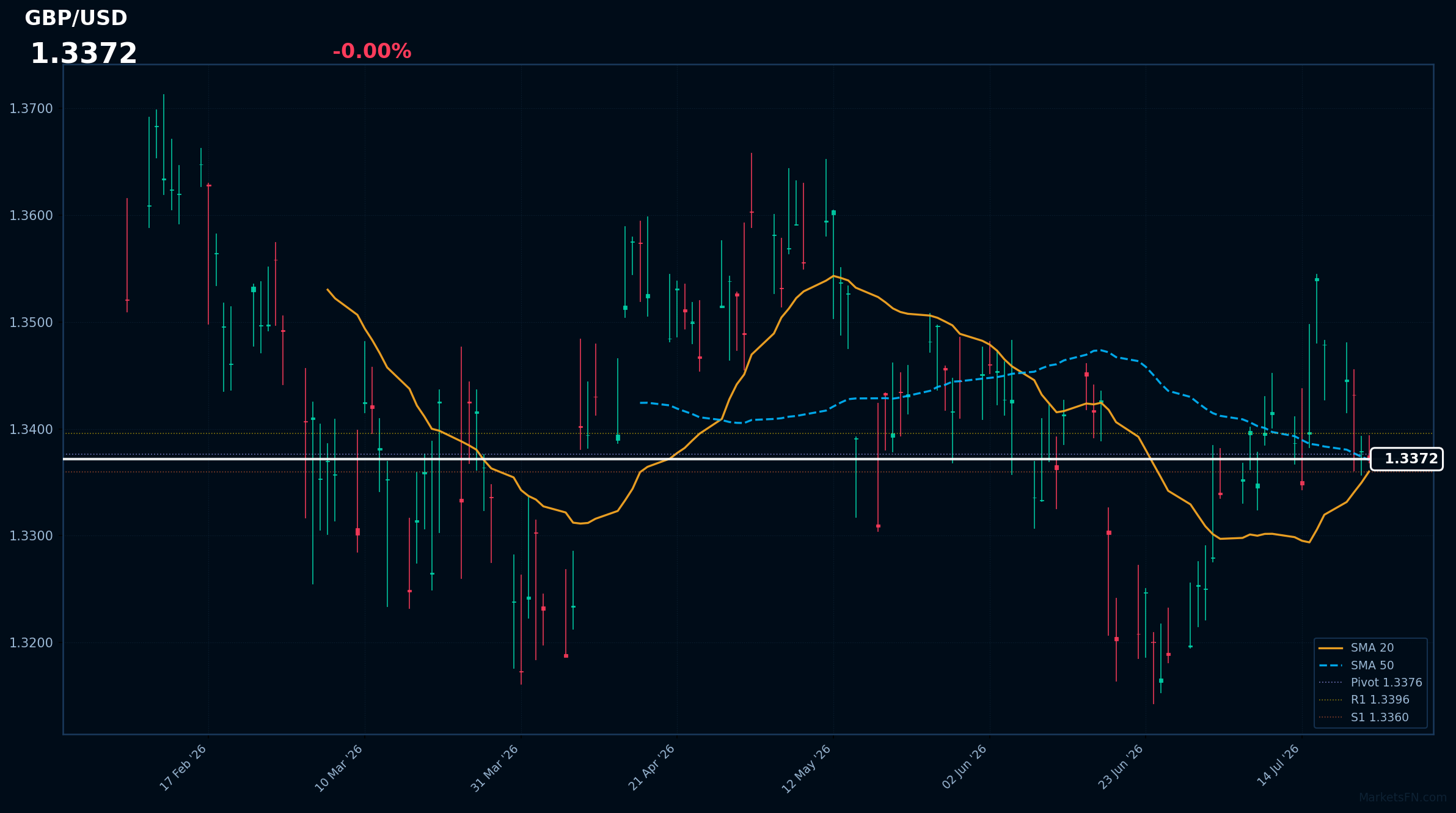The image size is (1456, 813).
Task: Click the 1.3700 y-axis label
Action: 31,109
